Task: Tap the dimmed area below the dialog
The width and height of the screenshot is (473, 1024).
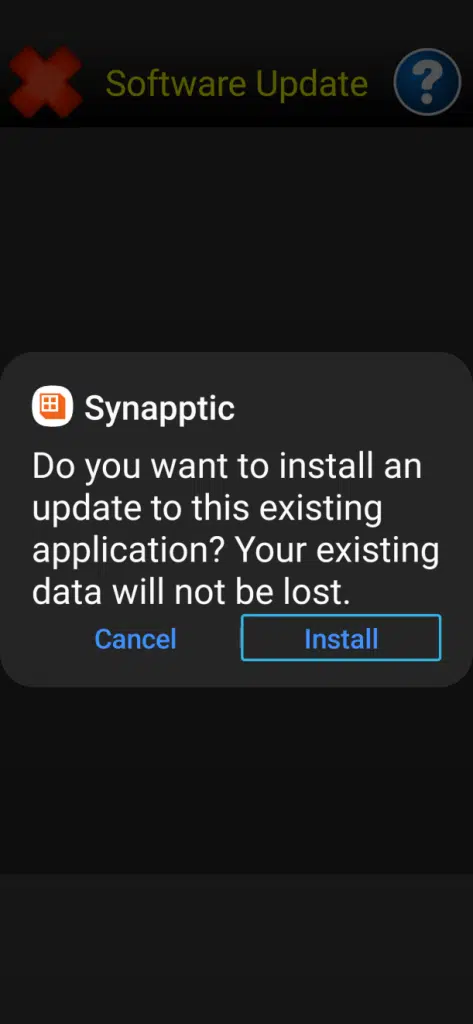Action: (236, 780)
